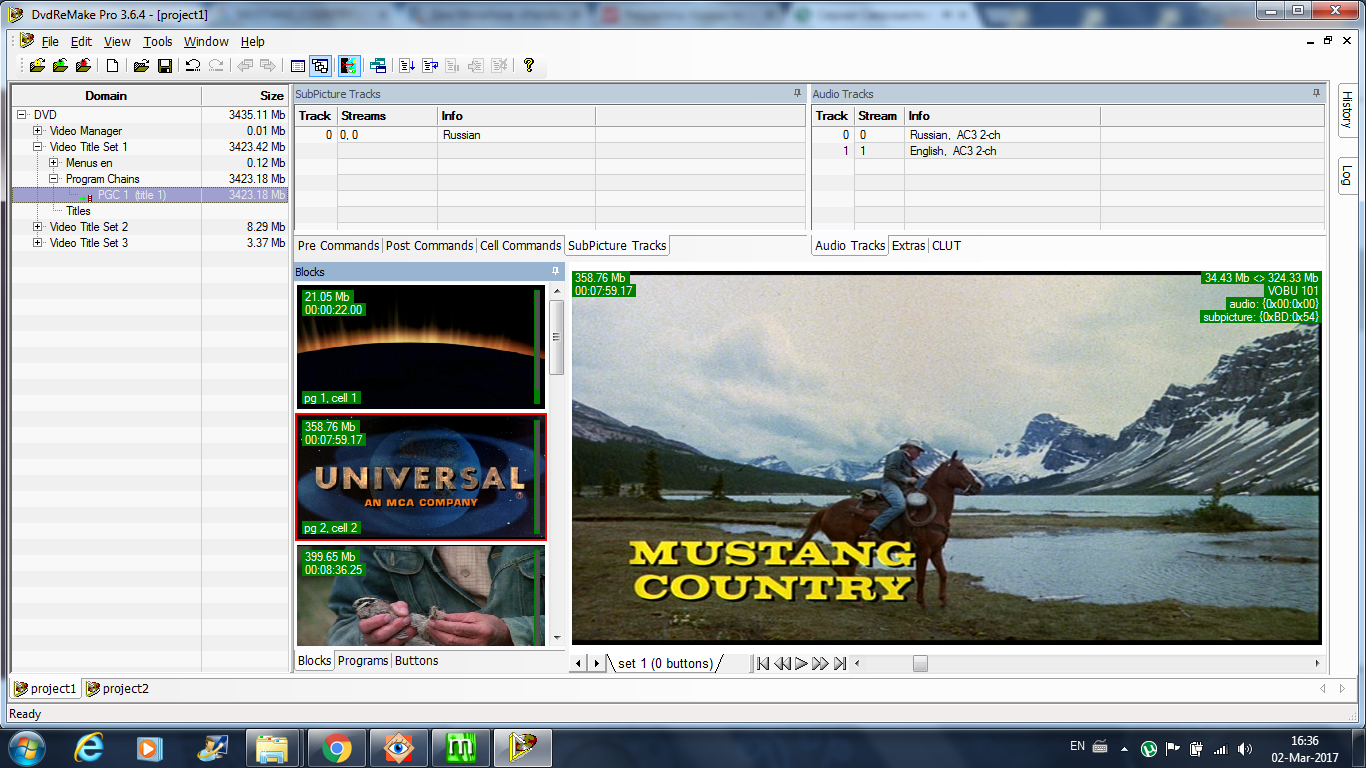Screen dimensions: 1366x768
Task: Click the Save project toolbar icon
Action: point(165,66)
